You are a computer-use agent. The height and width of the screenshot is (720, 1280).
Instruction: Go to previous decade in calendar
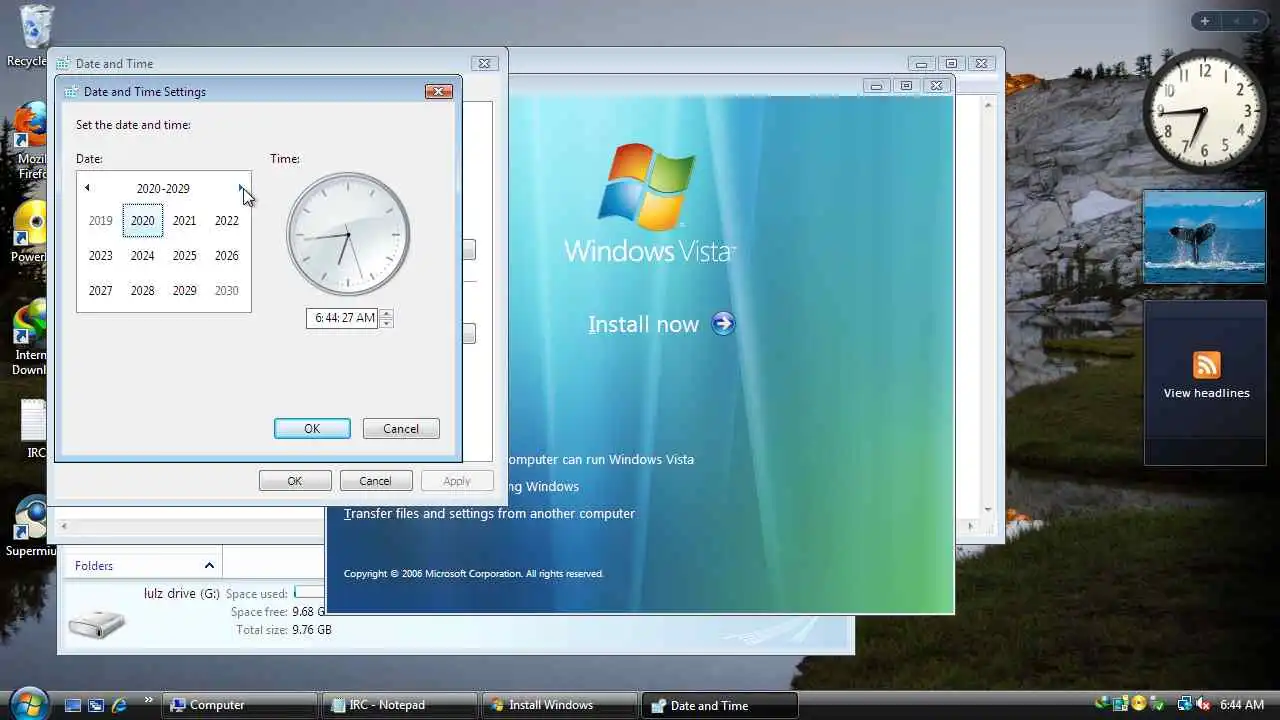[87, 188]
